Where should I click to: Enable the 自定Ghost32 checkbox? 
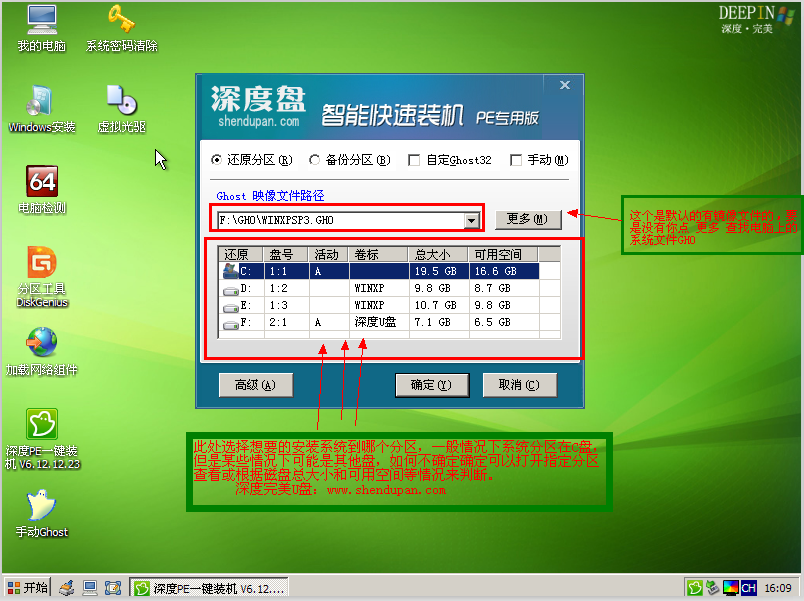point(416,160)
